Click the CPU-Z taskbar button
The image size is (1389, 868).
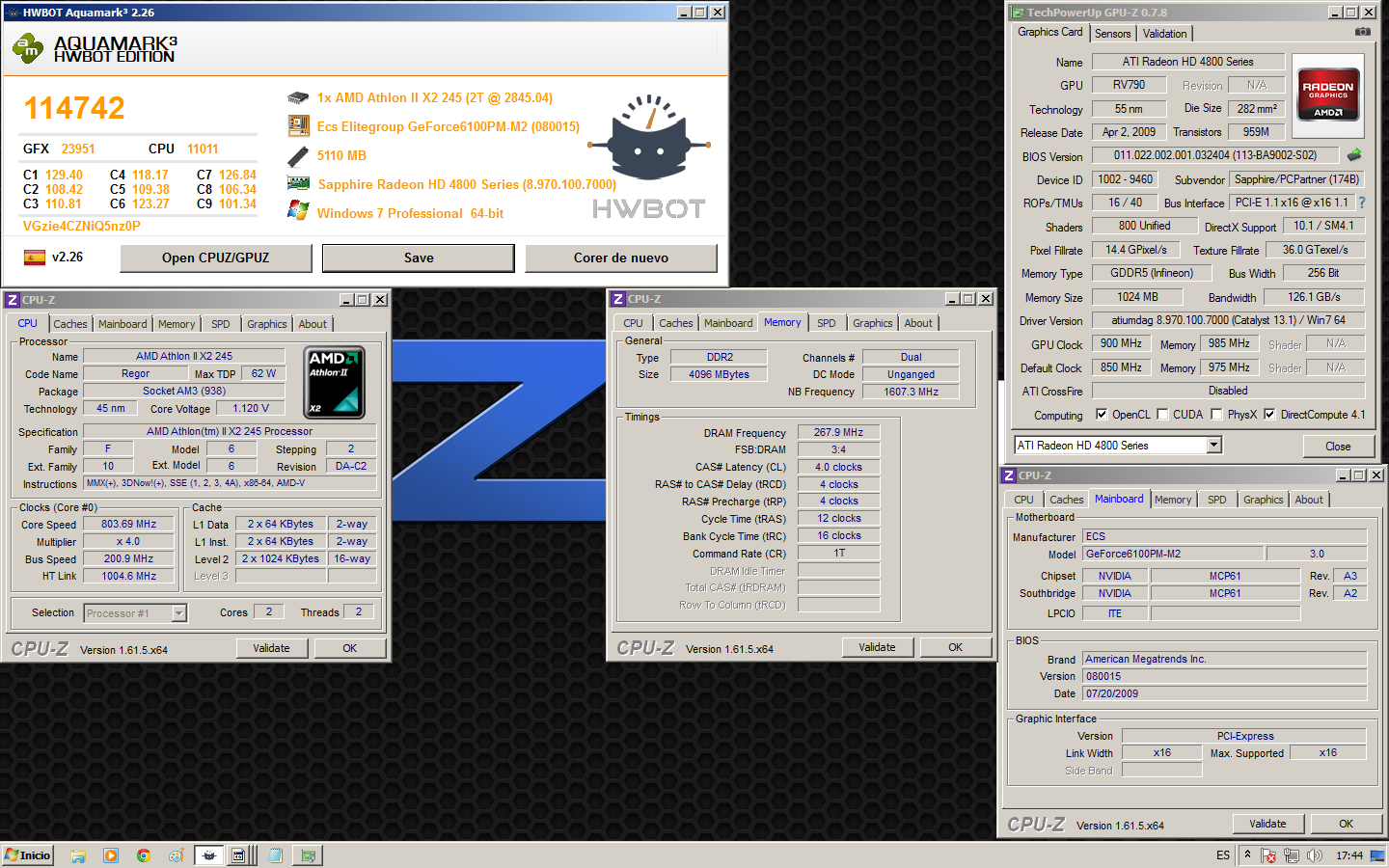point(242,855)
